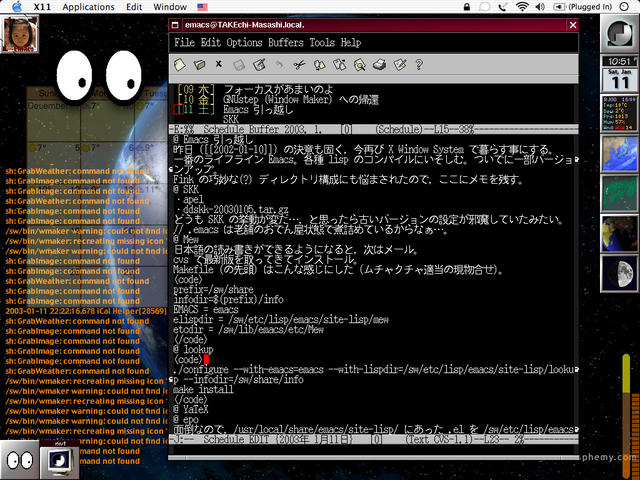Open the X11 Applications menu
Viewport: 640px width, 480px height.
point(88,7)
